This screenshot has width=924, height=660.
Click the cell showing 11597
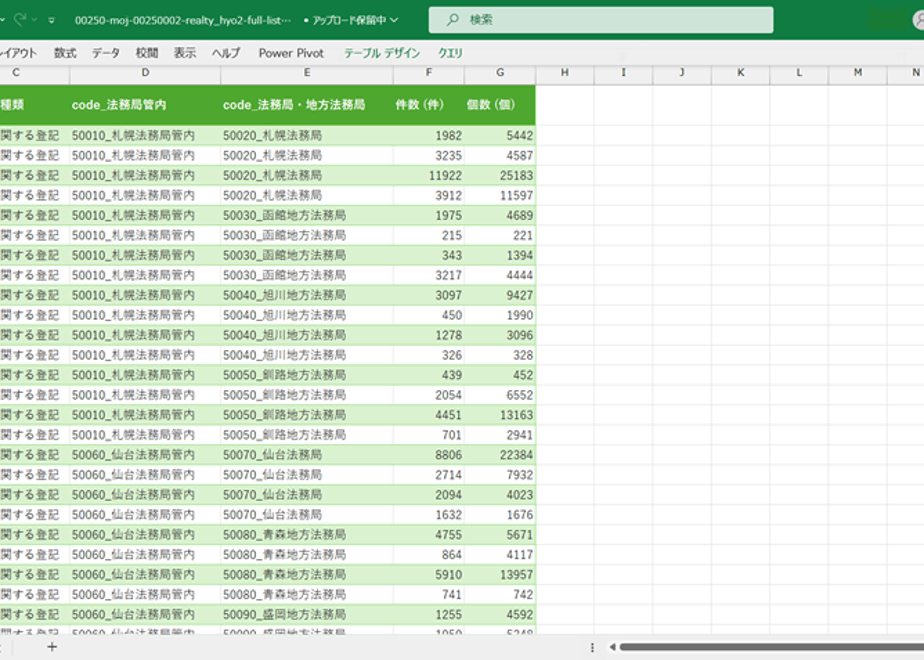500,196
